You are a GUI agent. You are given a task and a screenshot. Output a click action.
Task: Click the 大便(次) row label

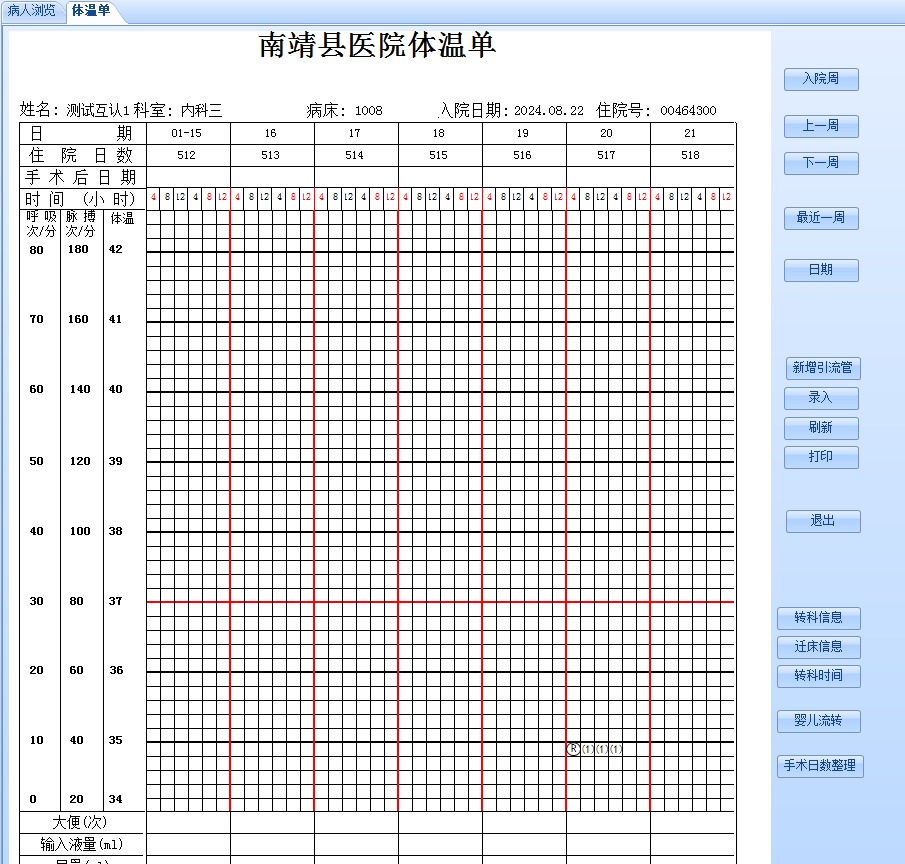tap(80, 822)
